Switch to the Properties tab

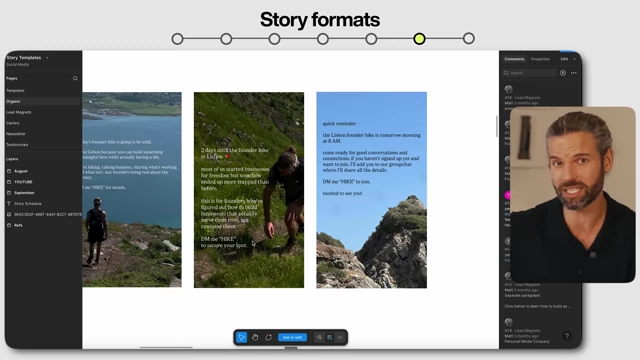[540, 59]
